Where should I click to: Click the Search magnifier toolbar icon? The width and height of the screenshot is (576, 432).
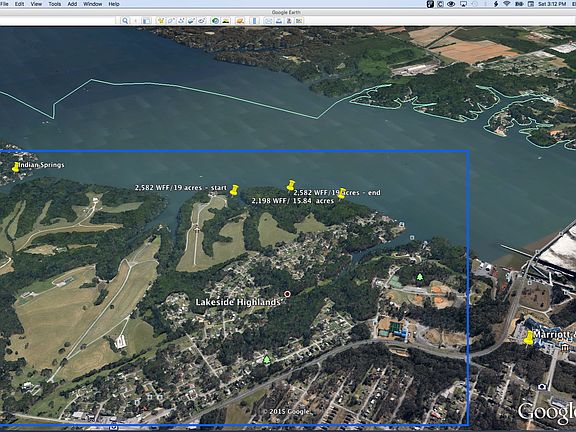point(125,21)
